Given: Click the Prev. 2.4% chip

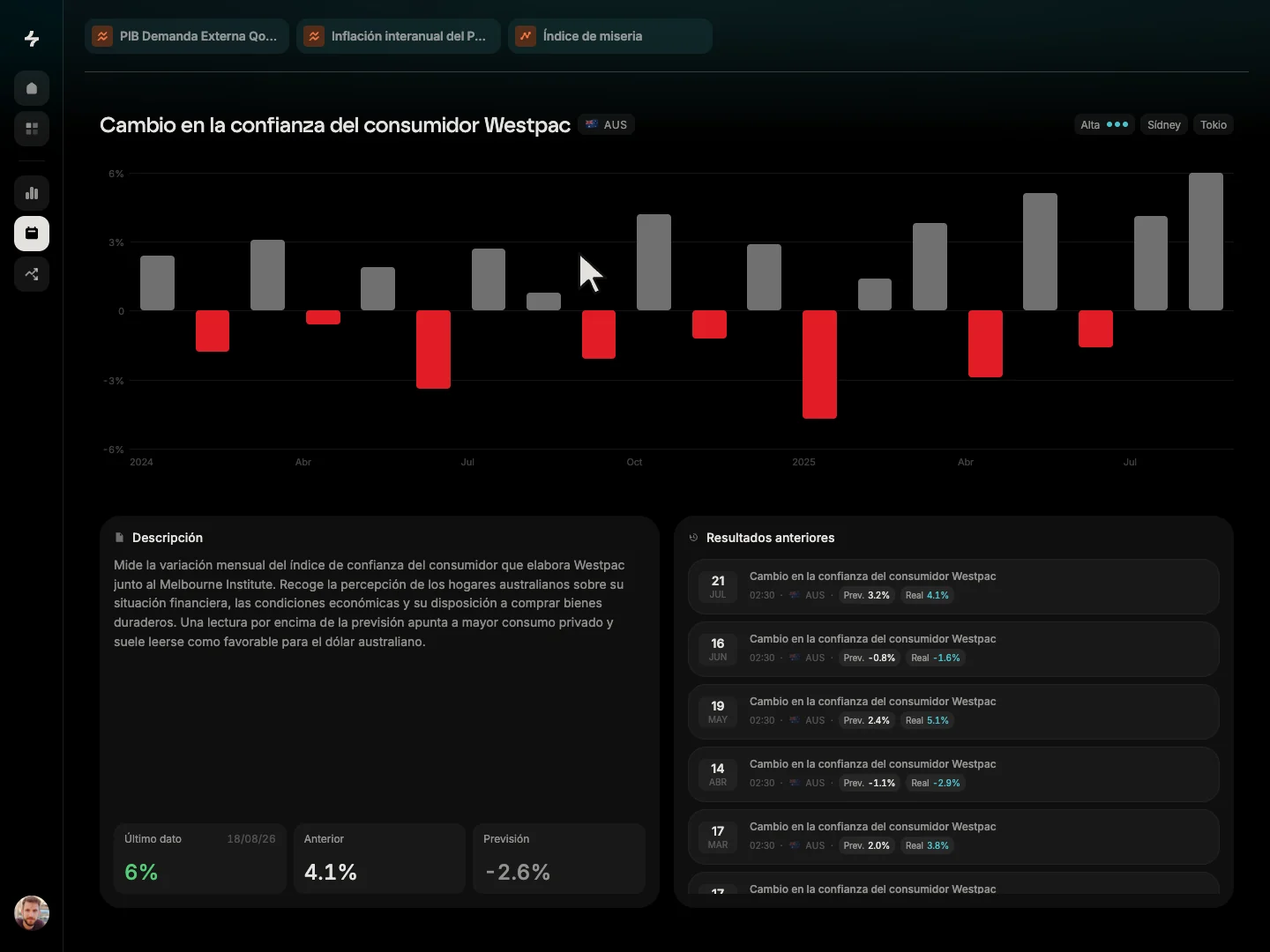Looking at the screenshot, I should (x=866, y=720).
